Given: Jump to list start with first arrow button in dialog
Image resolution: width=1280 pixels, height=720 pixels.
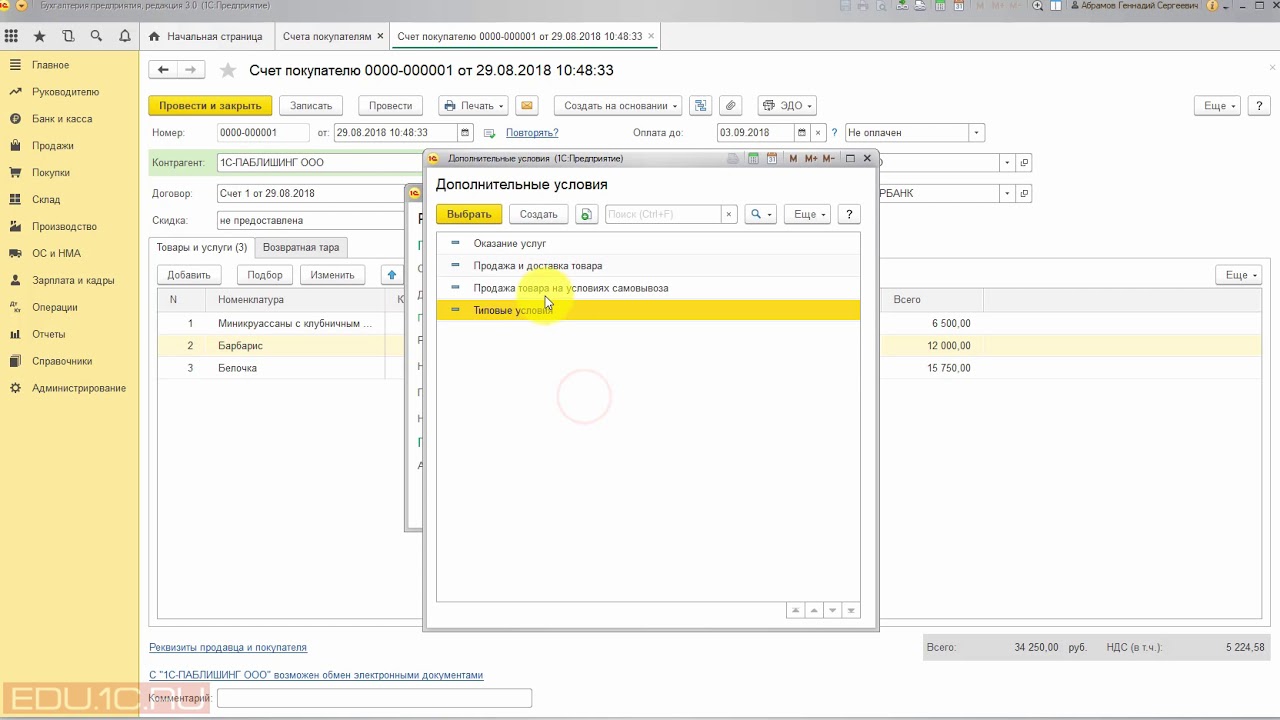Looking at the screenshot, I should (x=796, y=610).
